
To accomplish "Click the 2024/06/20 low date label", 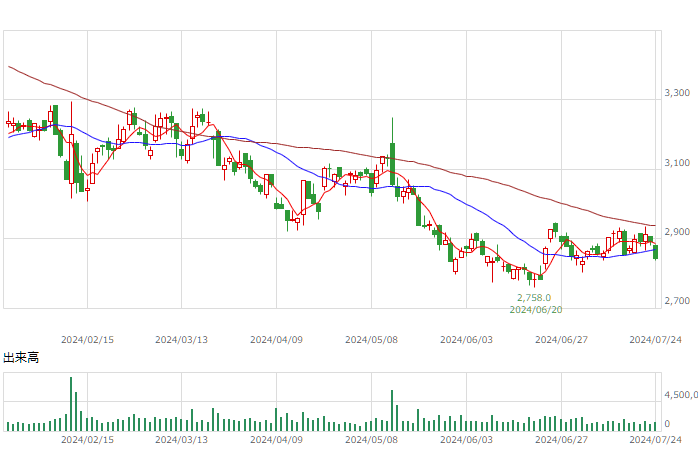I will (536, 309).
